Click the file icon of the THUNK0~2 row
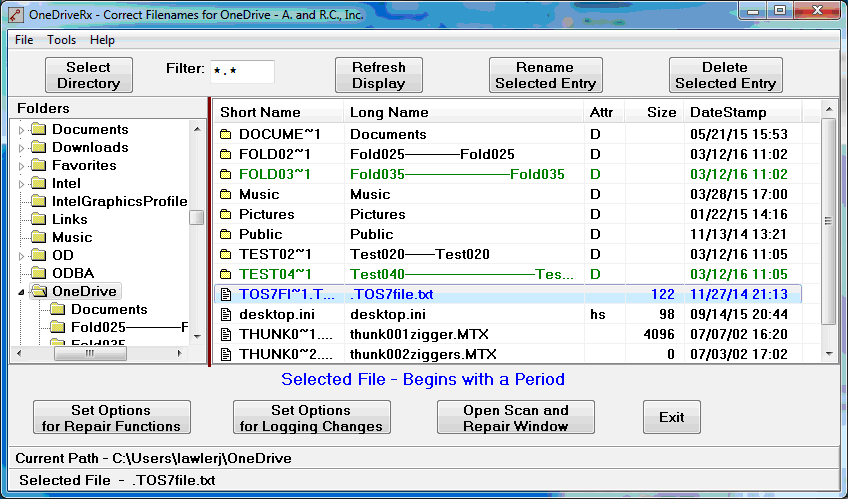The height and width of the screenshot is (499, 848). [226, 354]
